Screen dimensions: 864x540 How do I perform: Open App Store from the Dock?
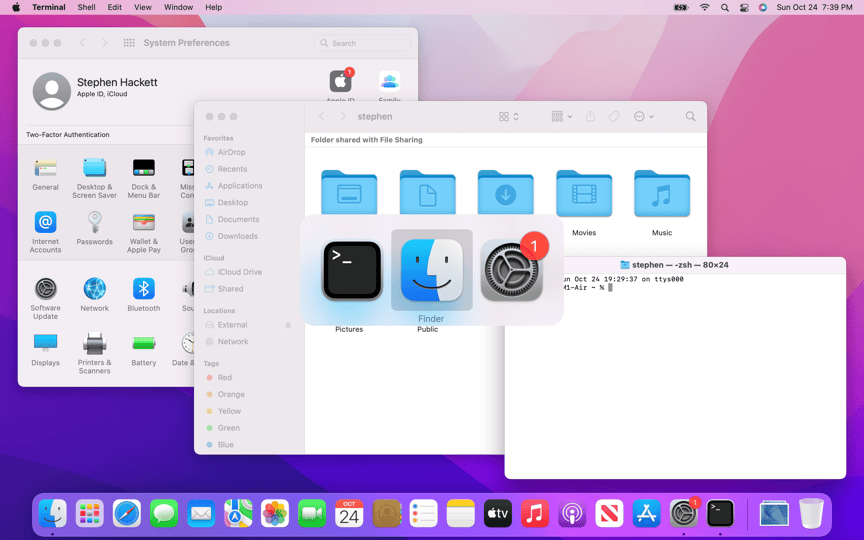tap(646, 514)
